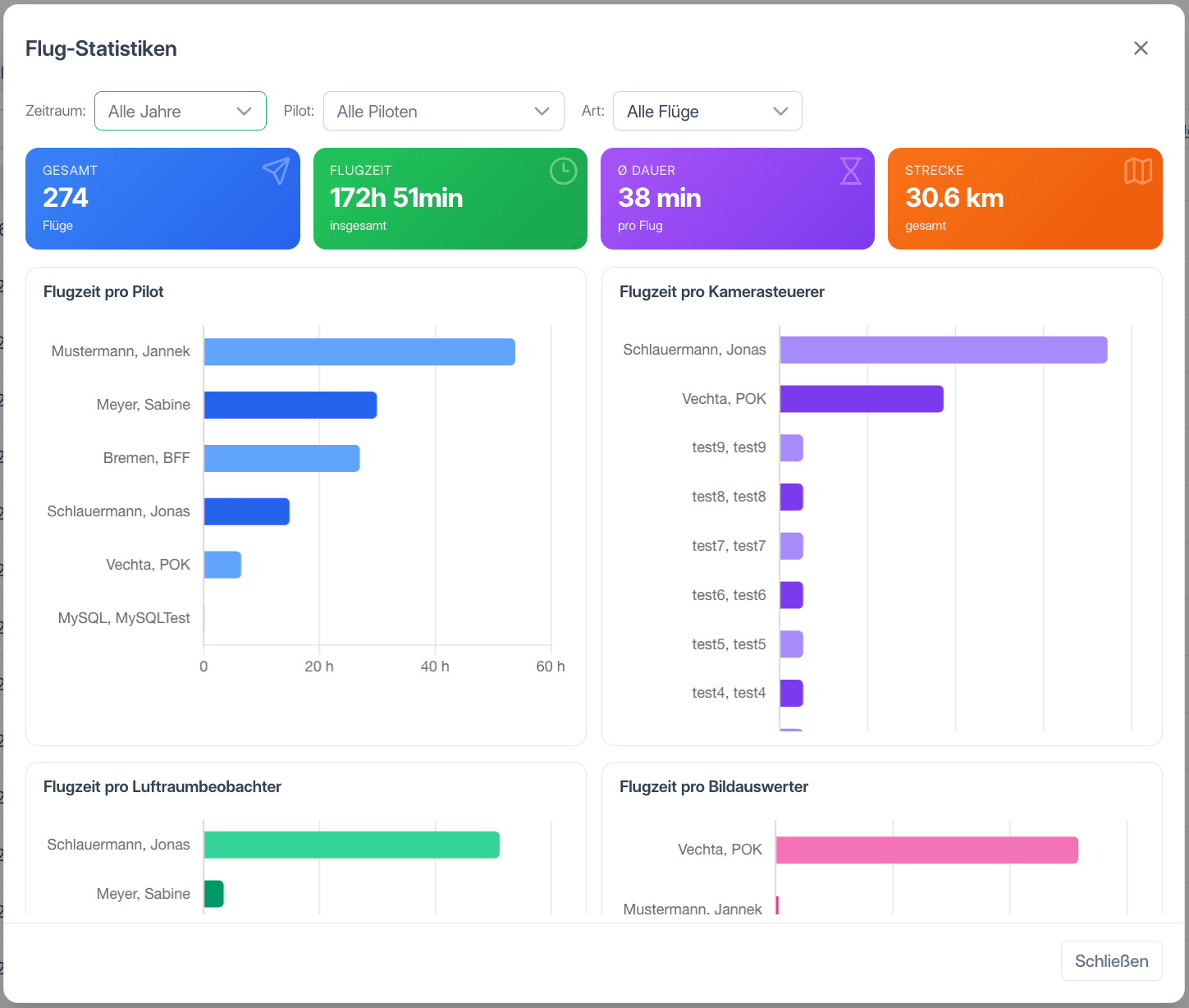This screenshot has width=1189, height=1008.
Task: Select Mustermann, Jannek bar in pilot chart
Action: [x=359, y=352]
